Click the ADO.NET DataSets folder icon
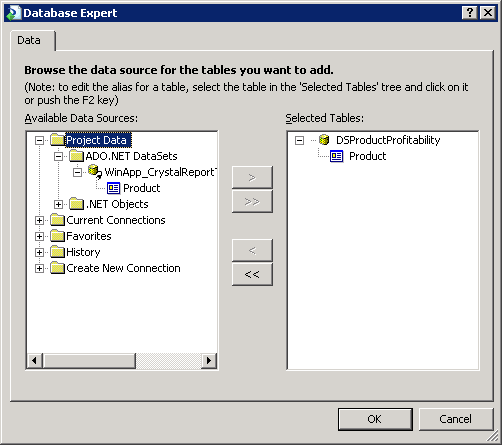Image resolution: width=502 pixels, height=445 pixels. pyautogui.click(x=76, y=156)
